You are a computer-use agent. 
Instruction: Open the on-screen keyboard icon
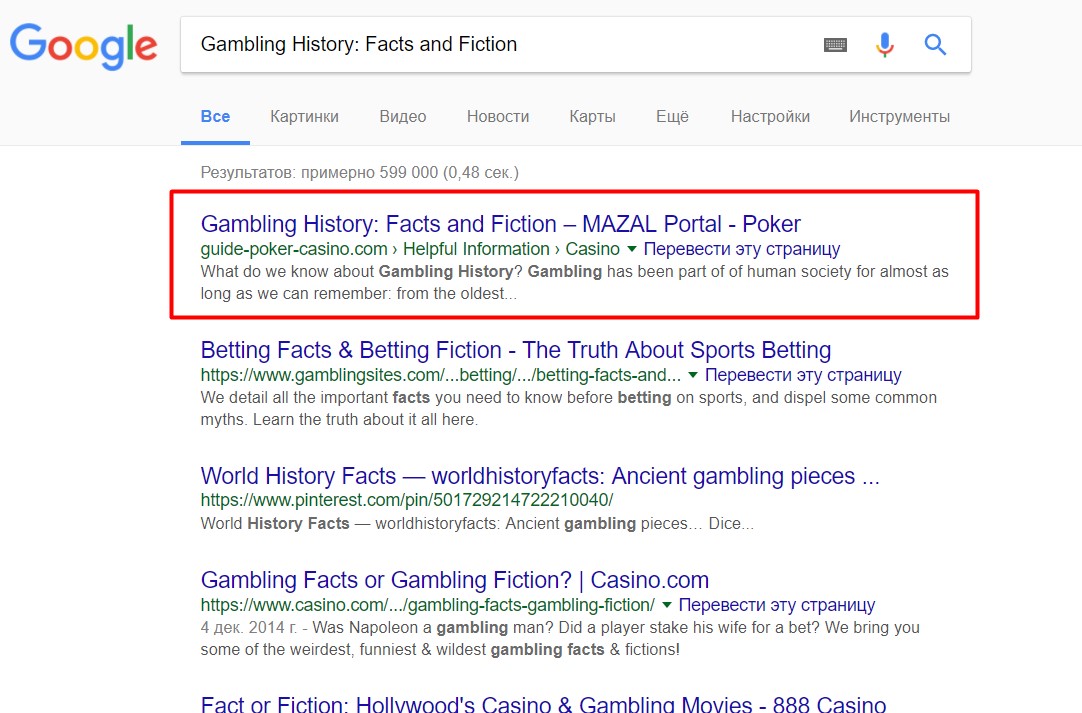coord(835,45)
